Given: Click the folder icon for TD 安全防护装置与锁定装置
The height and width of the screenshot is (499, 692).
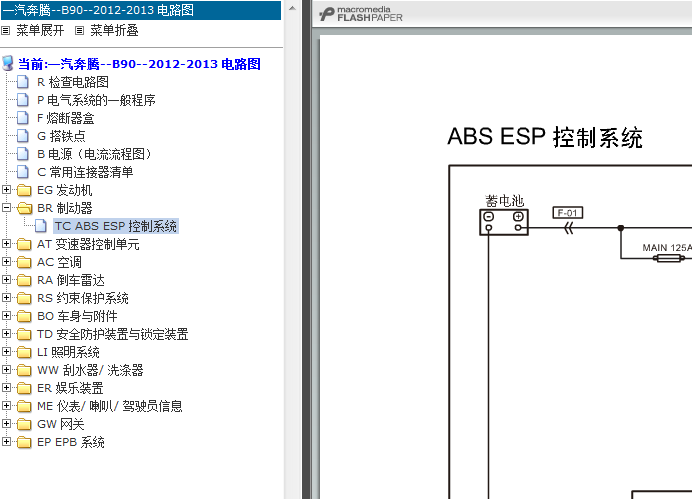Looking at the screenshot, I should click(24, 334).
